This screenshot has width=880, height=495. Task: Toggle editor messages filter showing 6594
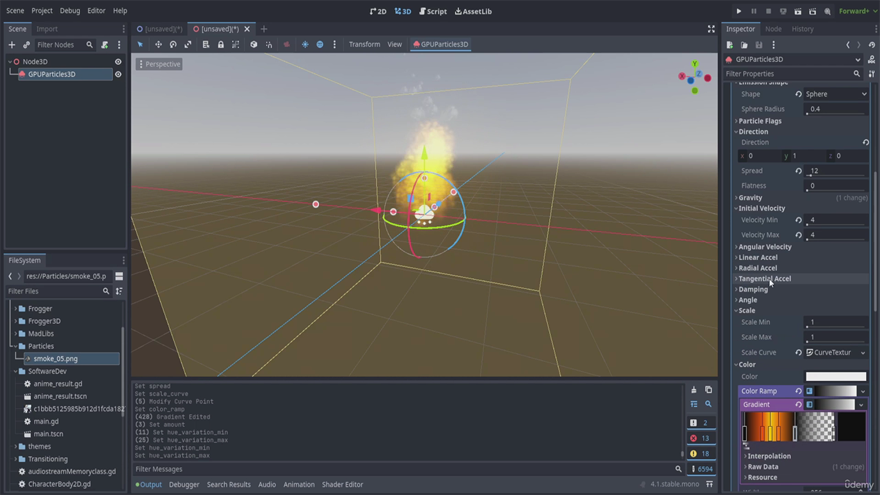coord(703,469)
